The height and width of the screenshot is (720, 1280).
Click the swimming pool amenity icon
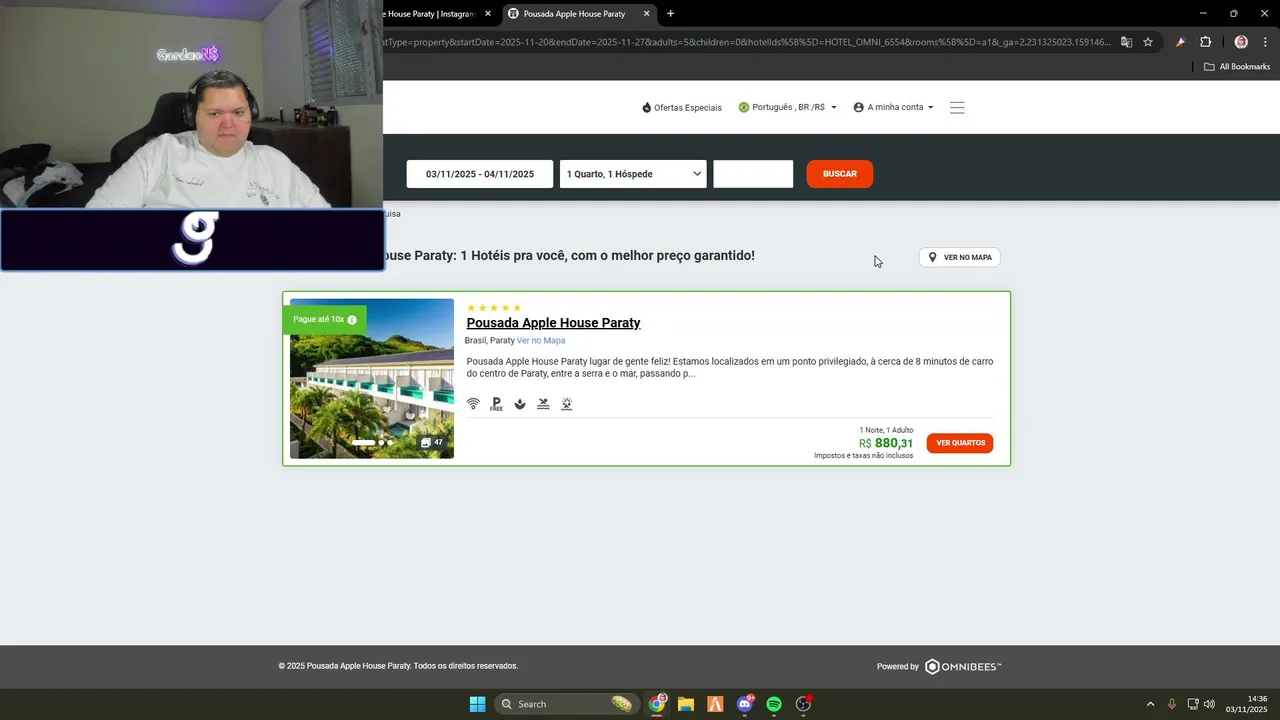[543, 404]
